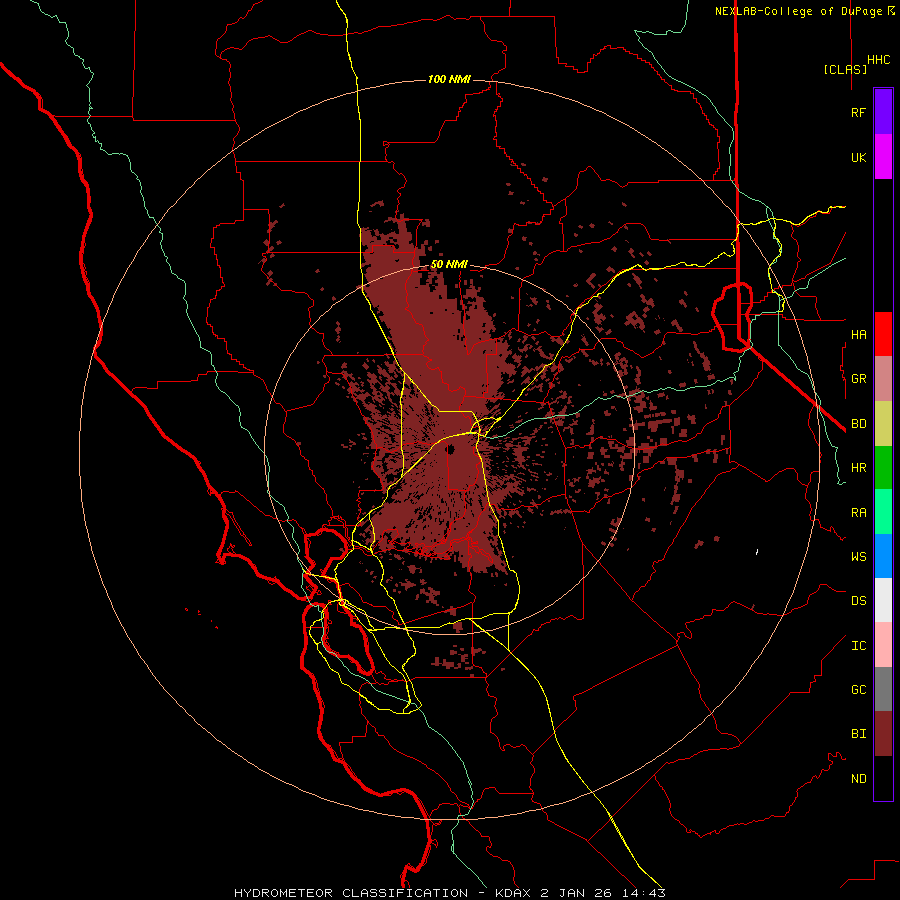Click the 'BI' legend label
This screenshot has height=900, width=900.
pos(858,734)
